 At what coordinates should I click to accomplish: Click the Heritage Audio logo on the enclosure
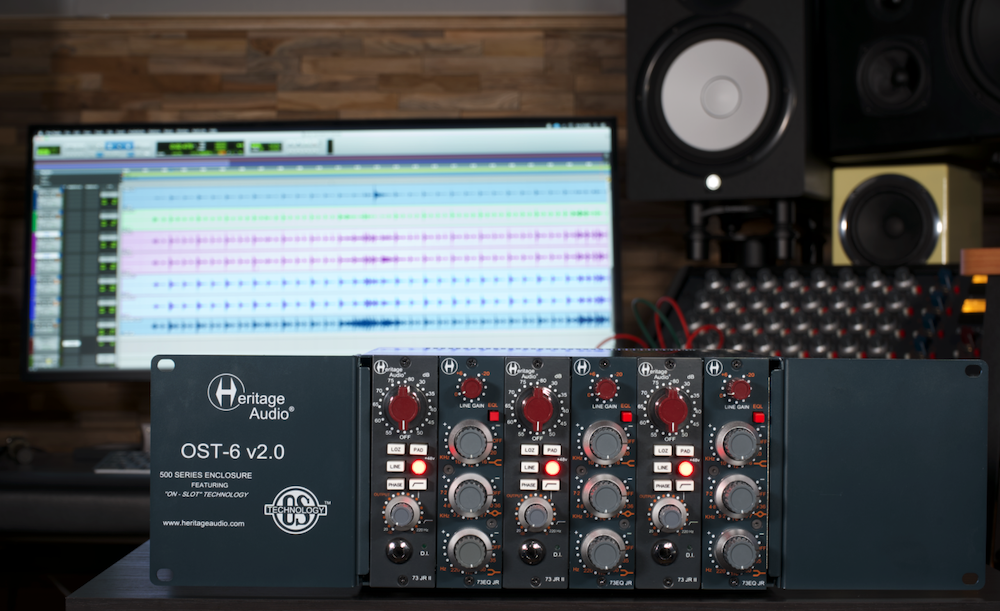[x=251, y=397]
